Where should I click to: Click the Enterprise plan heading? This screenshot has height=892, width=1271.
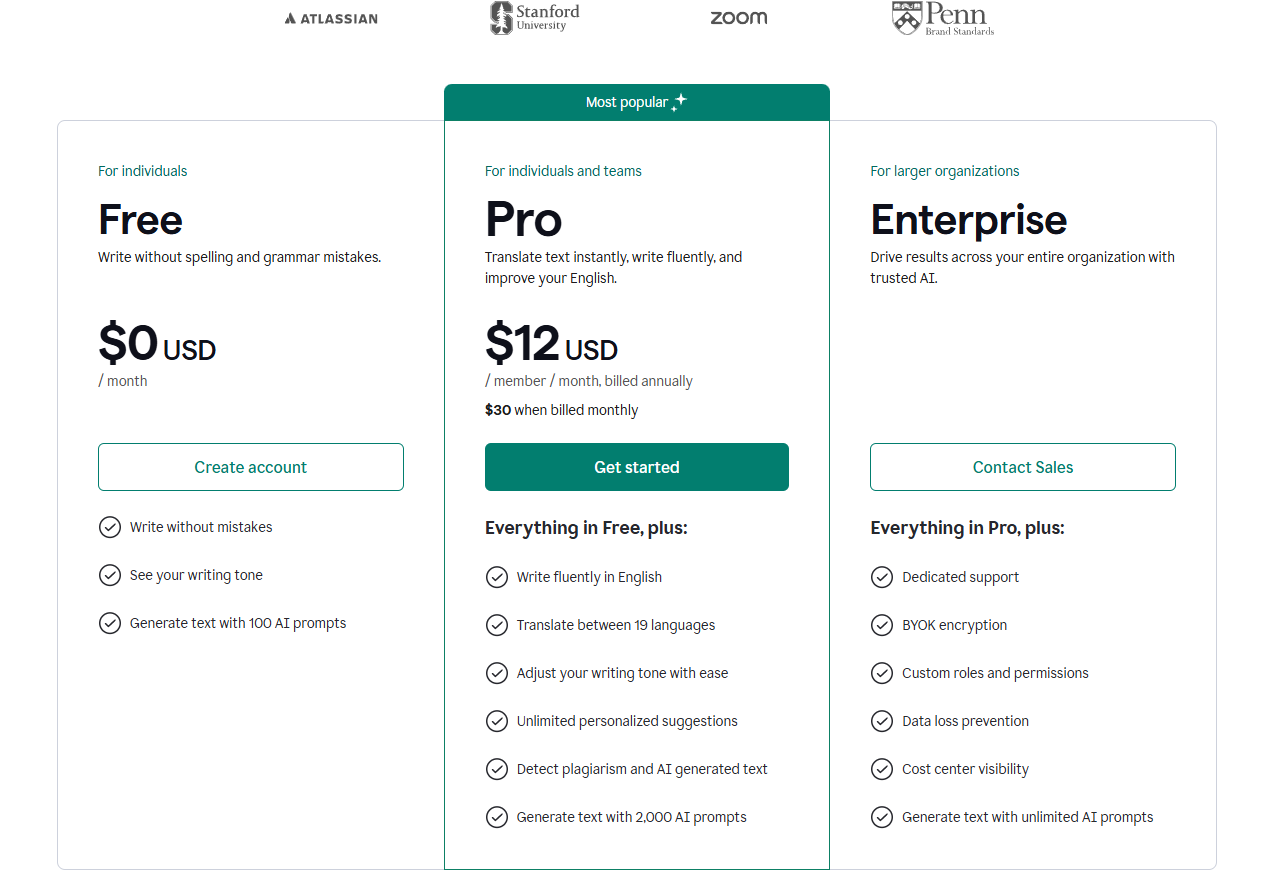point(968,220)
